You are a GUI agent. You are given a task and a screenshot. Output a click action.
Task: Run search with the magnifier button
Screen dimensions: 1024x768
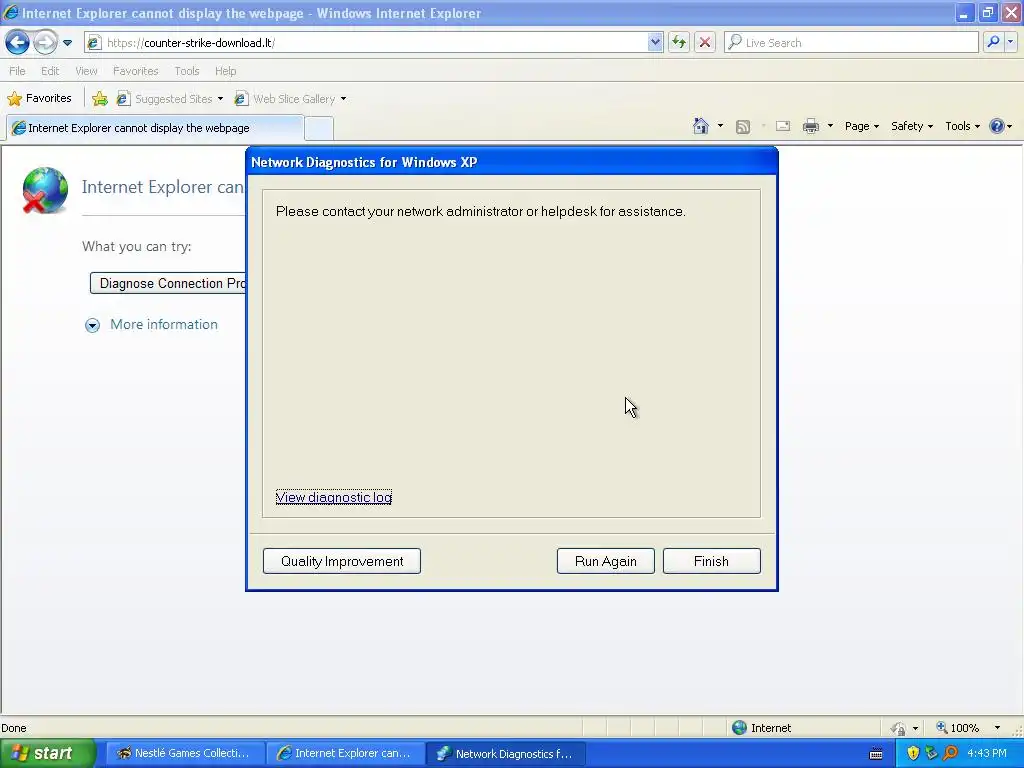(993, 42)
